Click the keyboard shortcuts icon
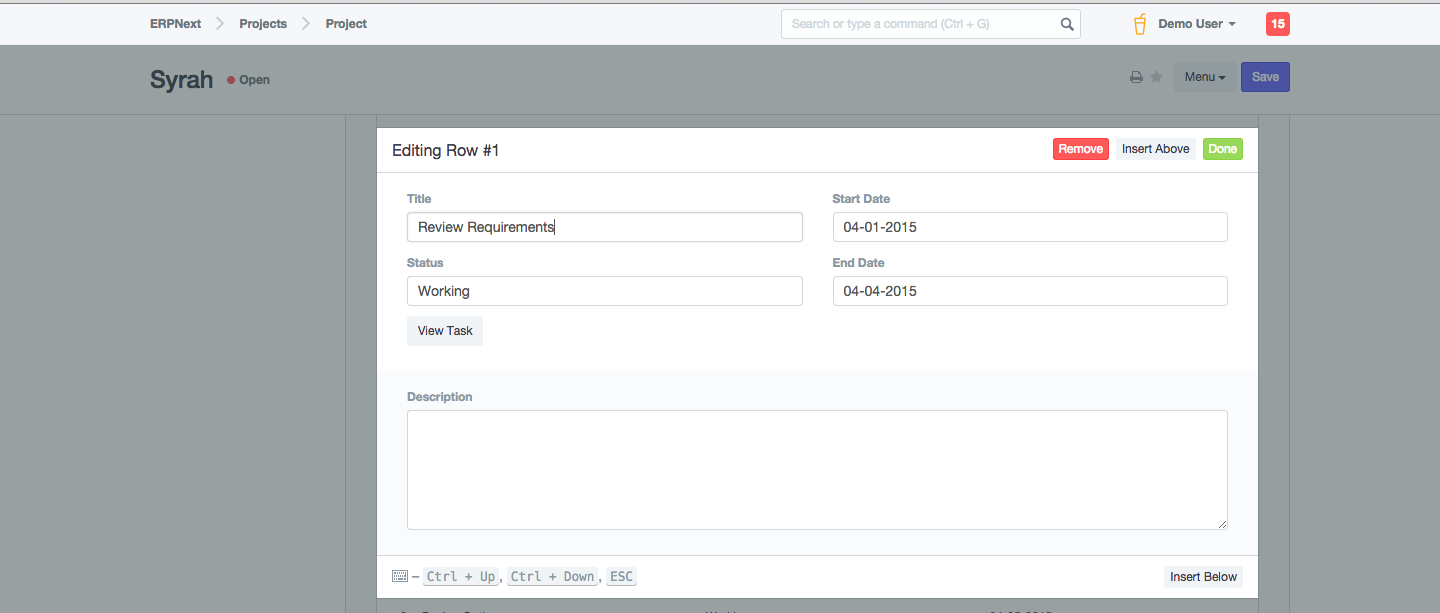This screenshot has width=1440, height=613. [x=400, y=576]
